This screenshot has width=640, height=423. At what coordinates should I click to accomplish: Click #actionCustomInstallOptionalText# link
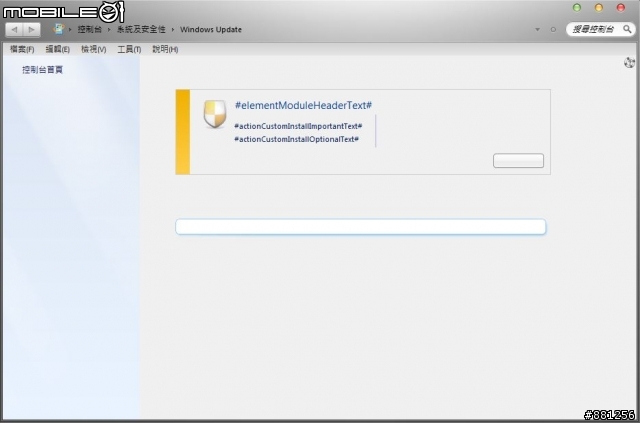tap(296, 139)
